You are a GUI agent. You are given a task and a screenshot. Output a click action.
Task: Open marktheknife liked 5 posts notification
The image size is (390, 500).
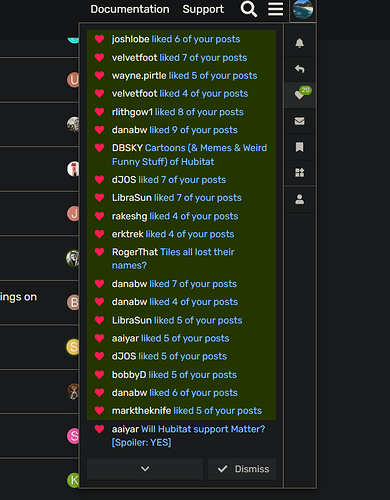[x=181, y=411]
